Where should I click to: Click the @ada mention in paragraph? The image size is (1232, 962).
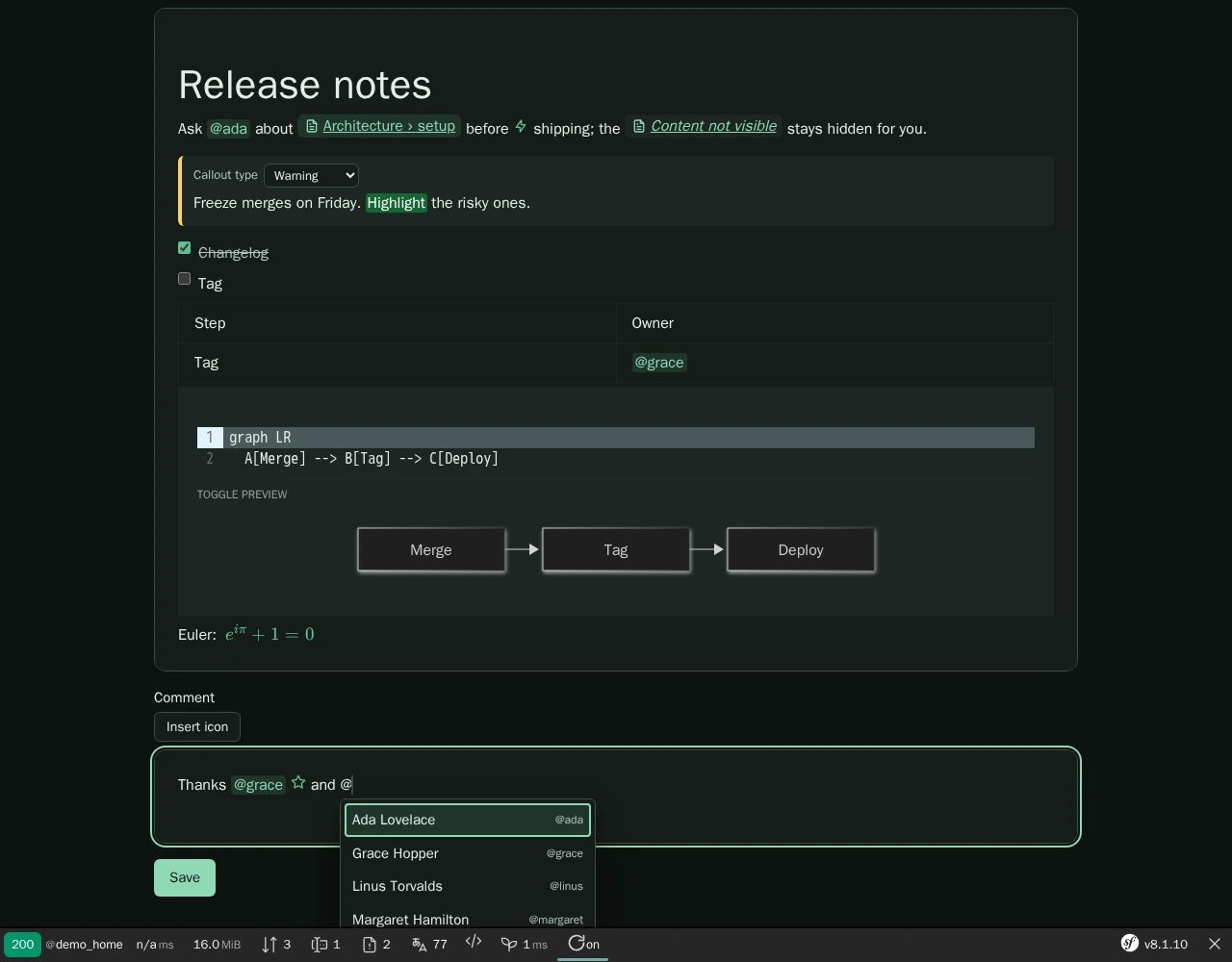(229, 129)
